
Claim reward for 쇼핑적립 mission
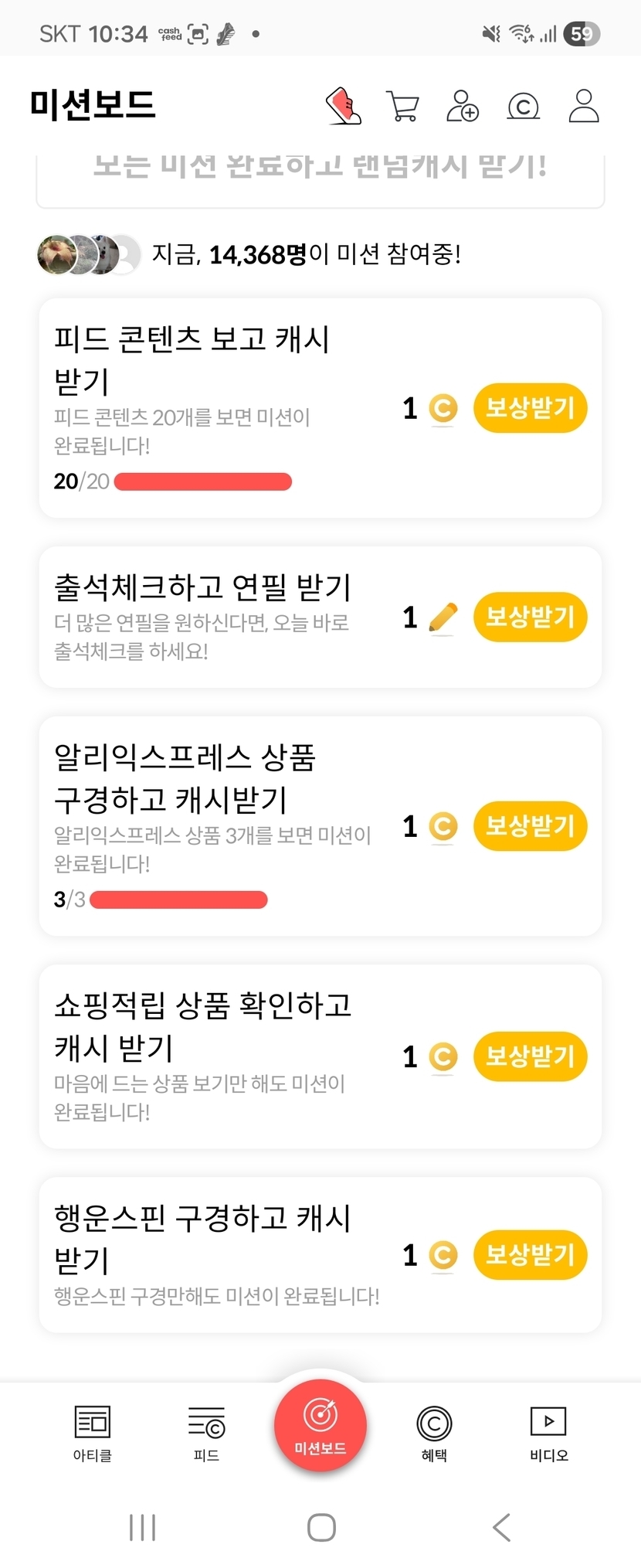[x=530, y=1056]
